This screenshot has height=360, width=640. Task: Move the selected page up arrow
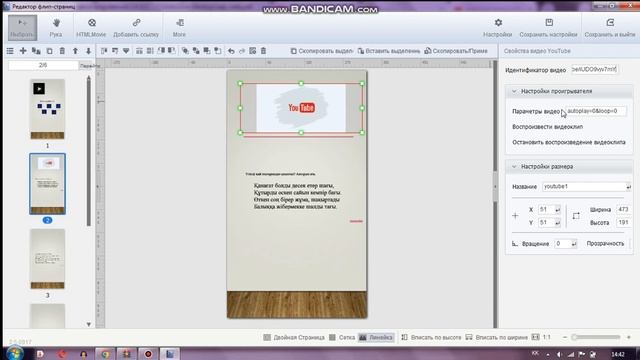pos(76,51)
